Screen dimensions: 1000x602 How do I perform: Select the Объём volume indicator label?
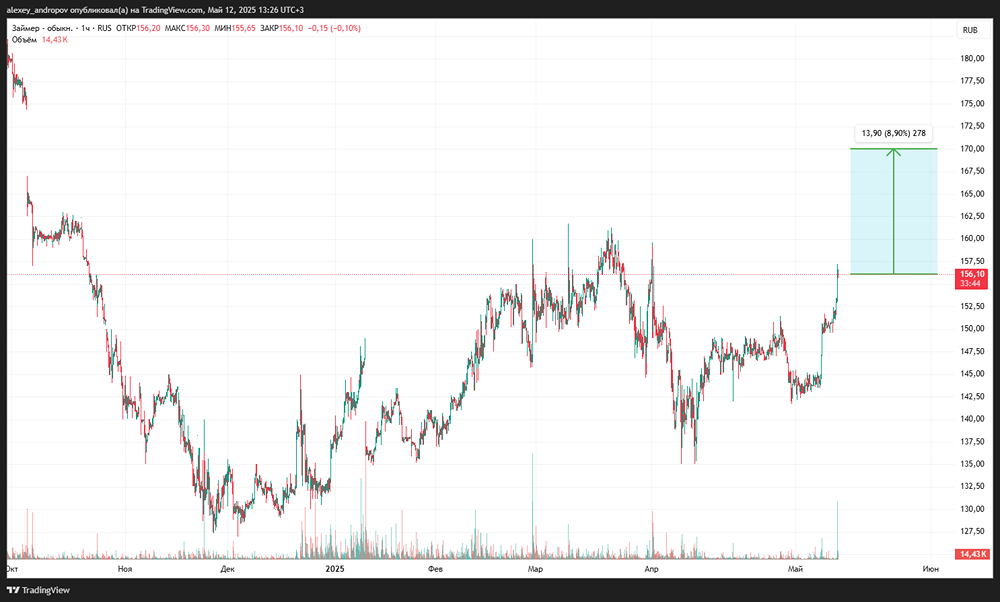(24, 40)
